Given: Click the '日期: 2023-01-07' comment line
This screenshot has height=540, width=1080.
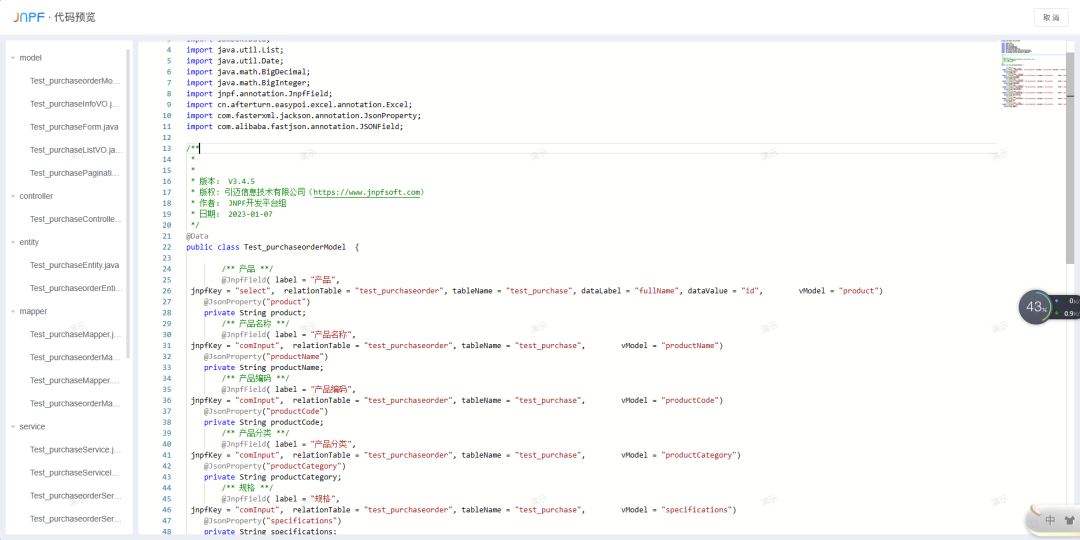Looking at the screenshot, I should click(x=231, y=214).
